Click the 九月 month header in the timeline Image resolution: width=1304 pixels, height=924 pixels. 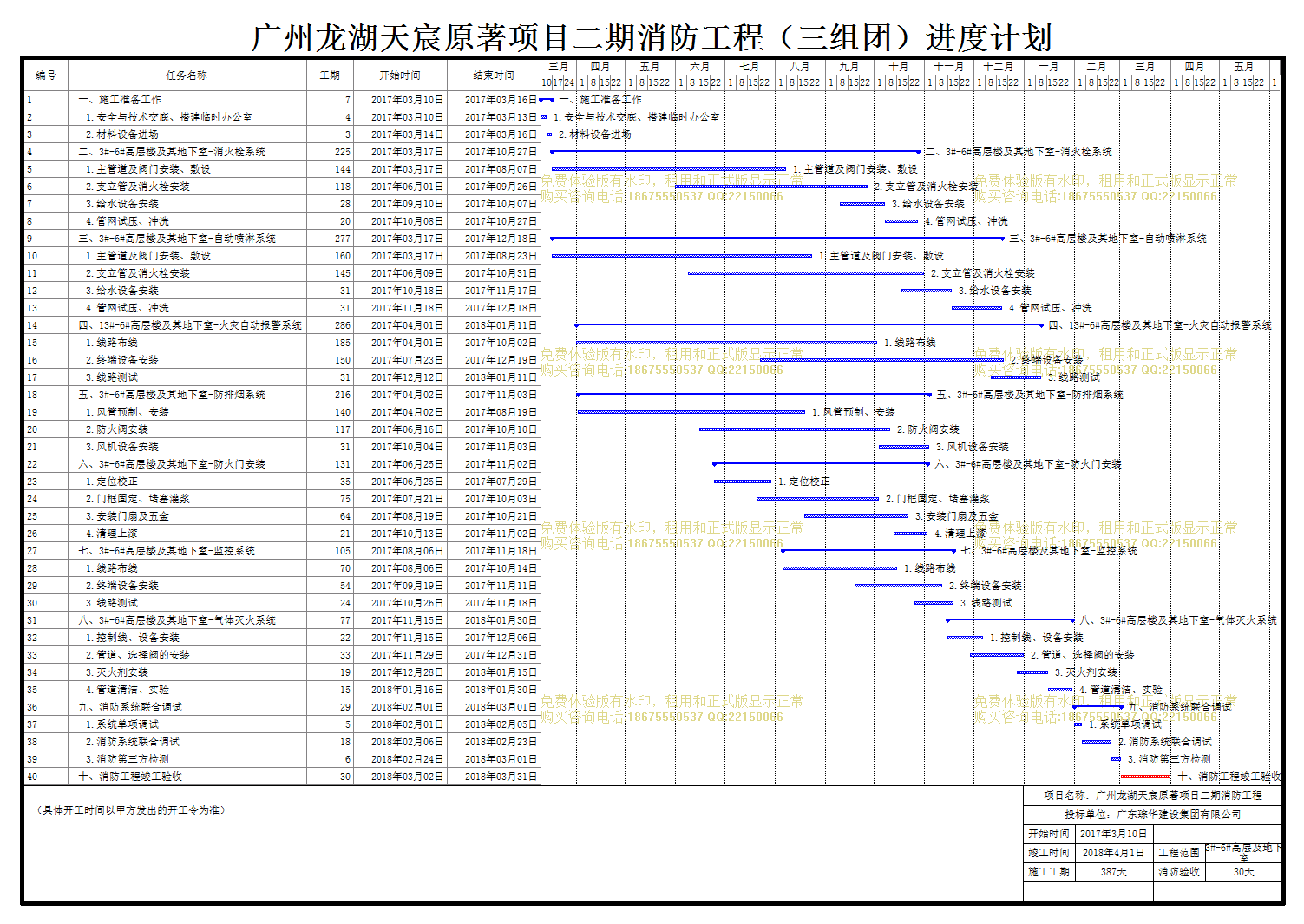(849, 67)
